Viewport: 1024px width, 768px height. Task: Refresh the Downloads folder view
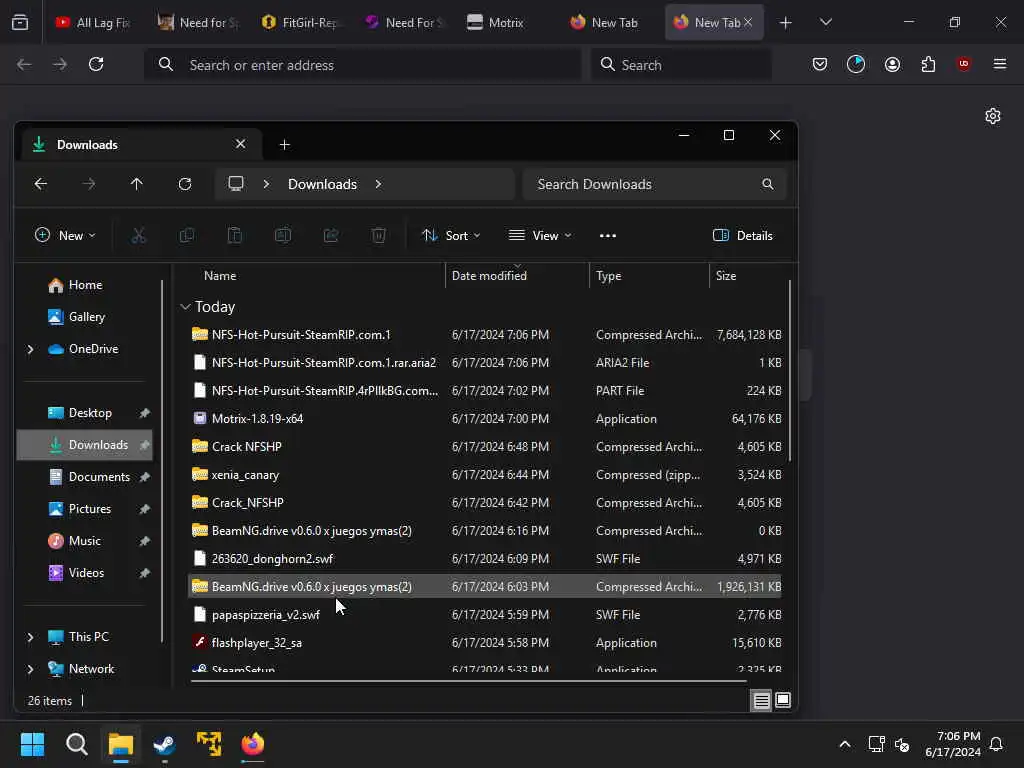(x=185, y=184)
